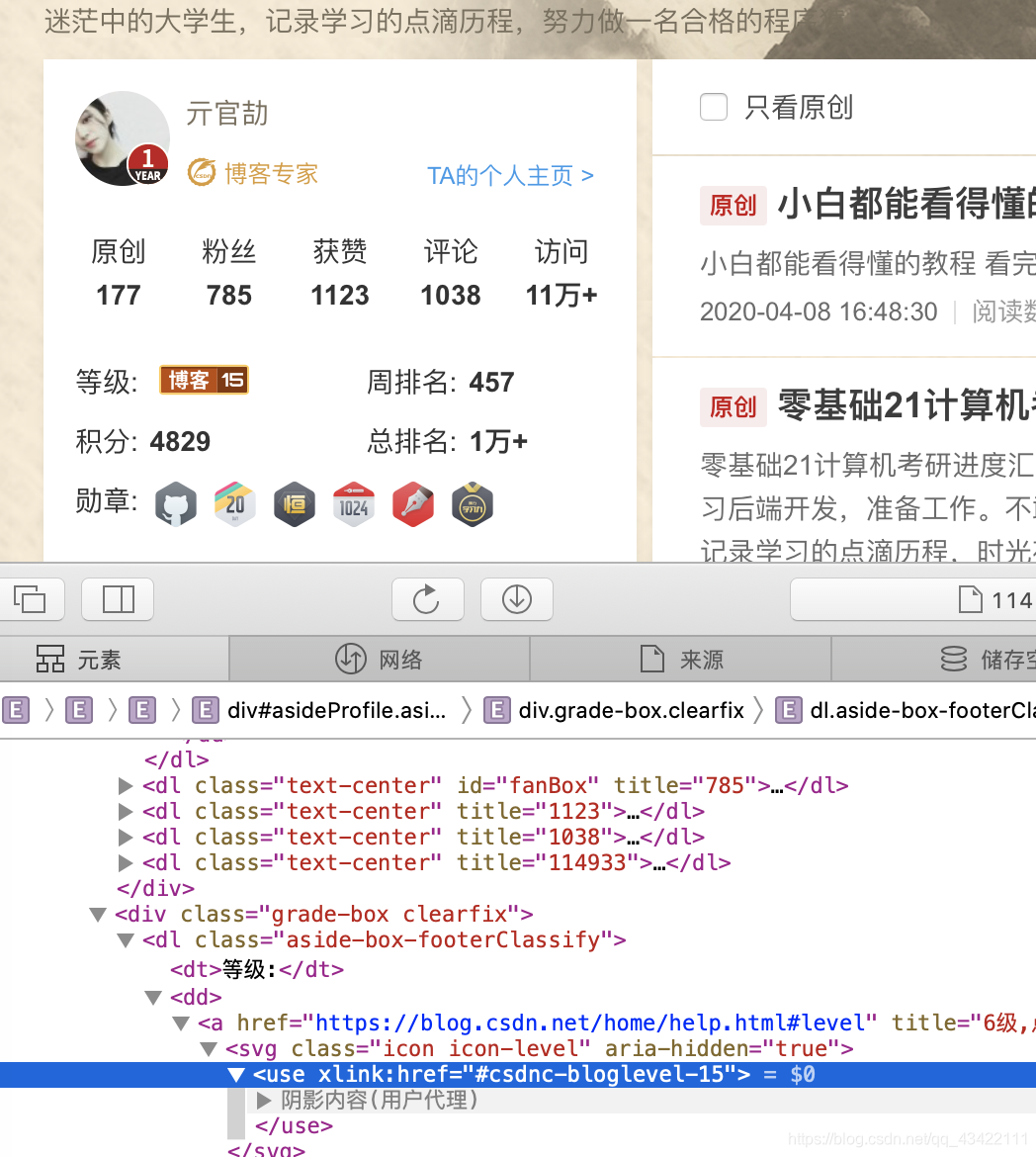Screen dimensions: 1036x1157
Task: Click the red pen nib medal icon
Action: (413, 504)
